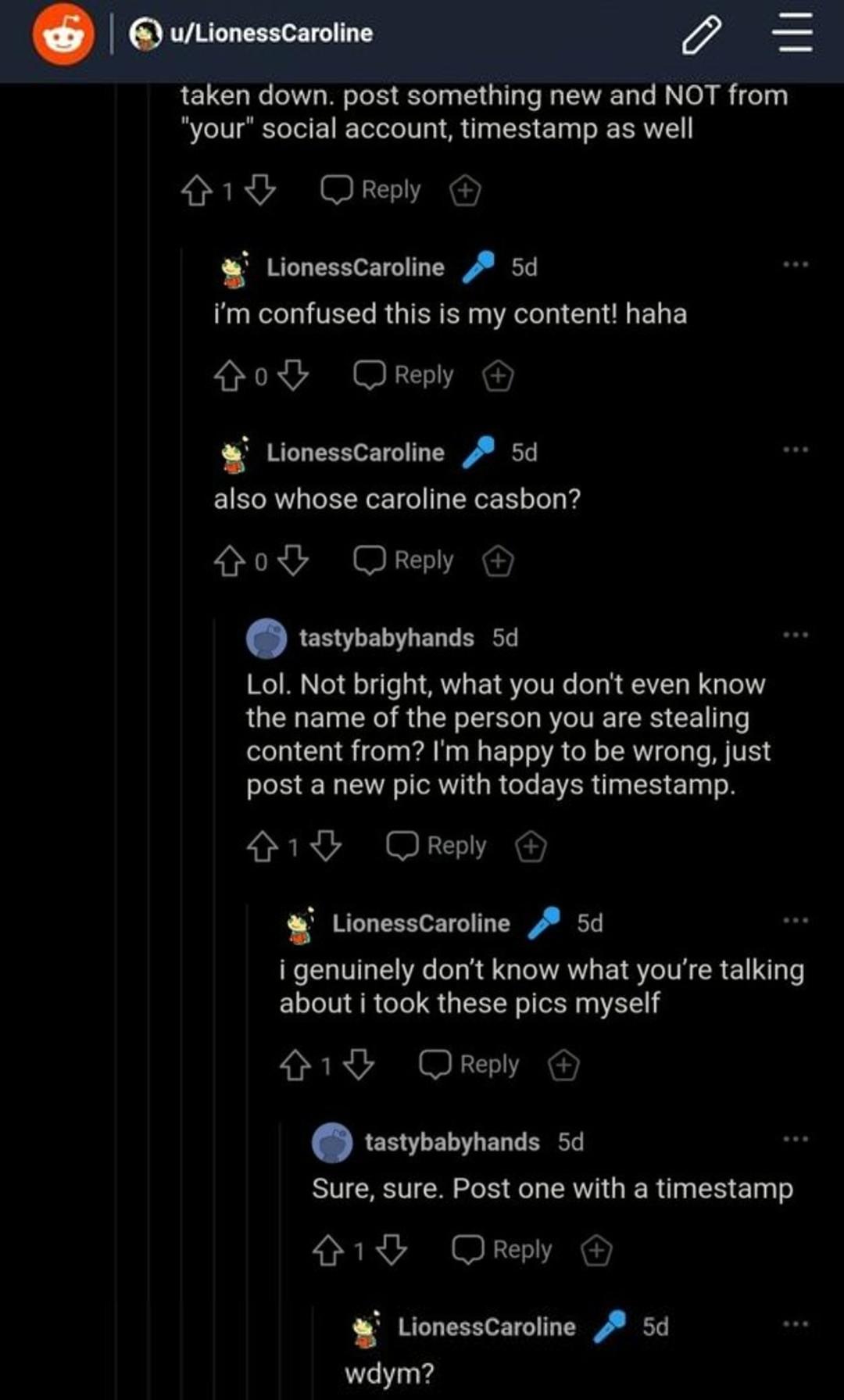844x1400 pixels.
Task: Open three-dot menu on "wdym?" comment
Action: pyautogui.click(x=796, y=1324)
